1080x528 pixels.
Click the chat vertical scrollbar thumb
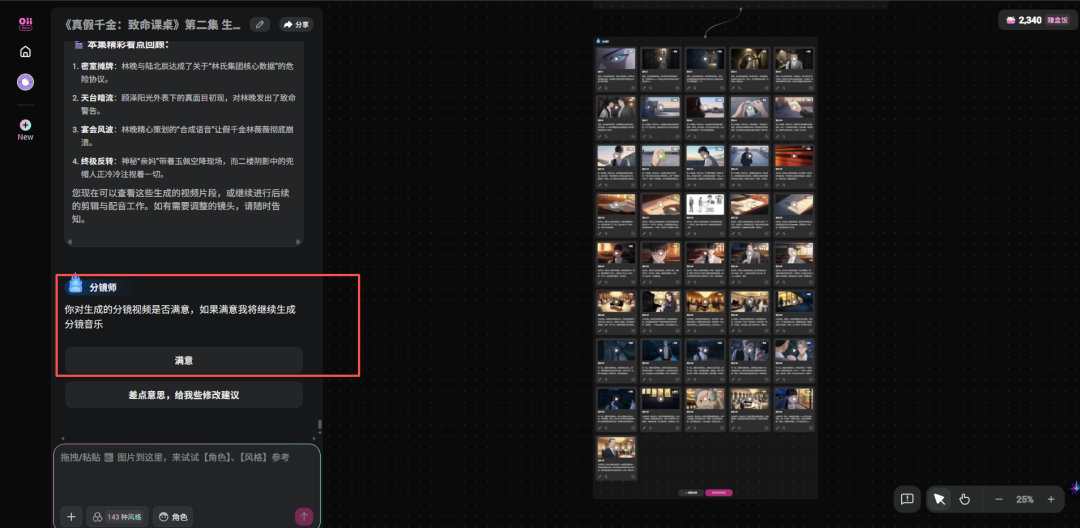[319, 424]
